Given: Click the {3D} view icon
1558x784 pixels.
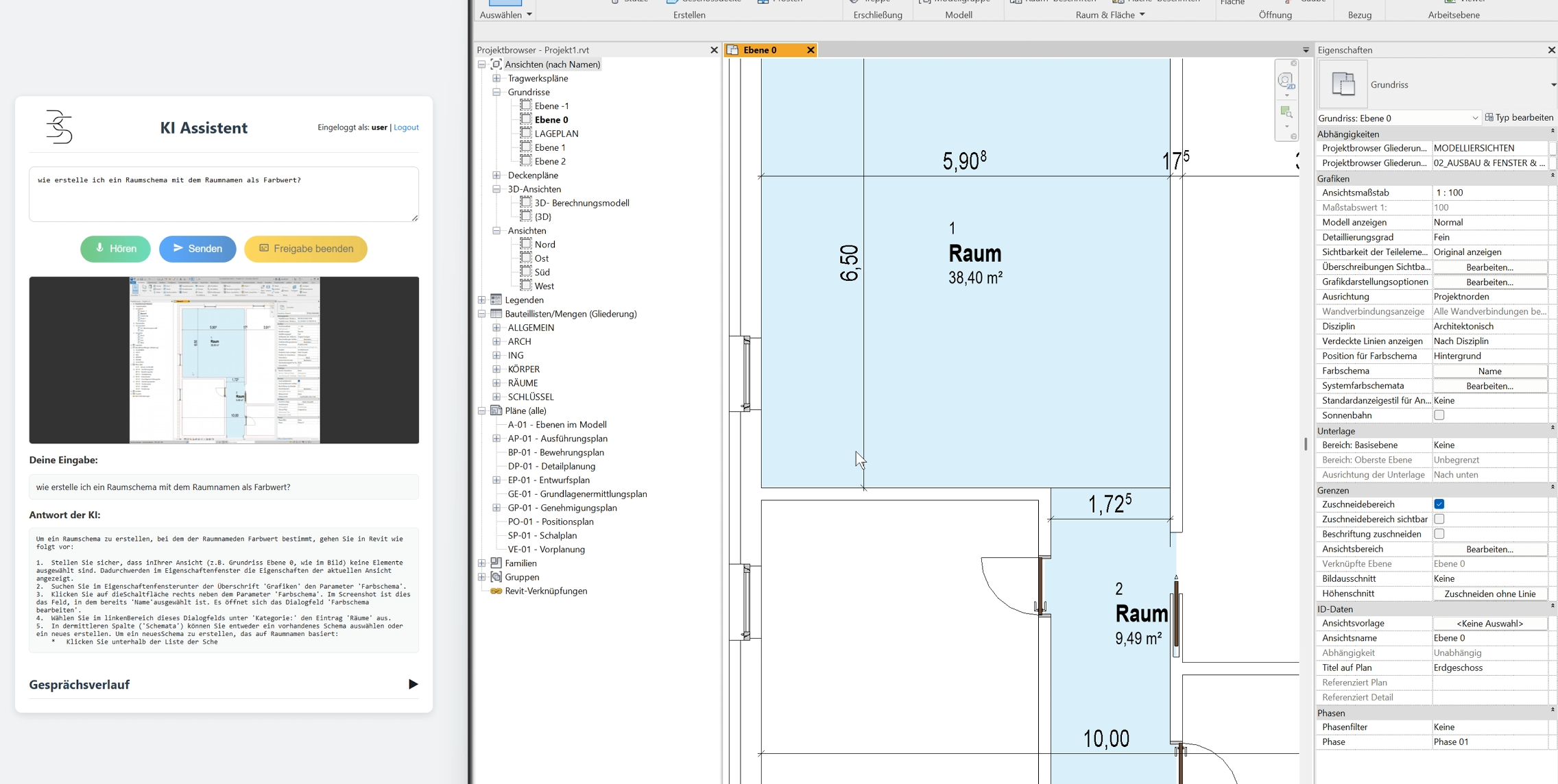Looking at the screenshot, I should click(x=526, y=217).
